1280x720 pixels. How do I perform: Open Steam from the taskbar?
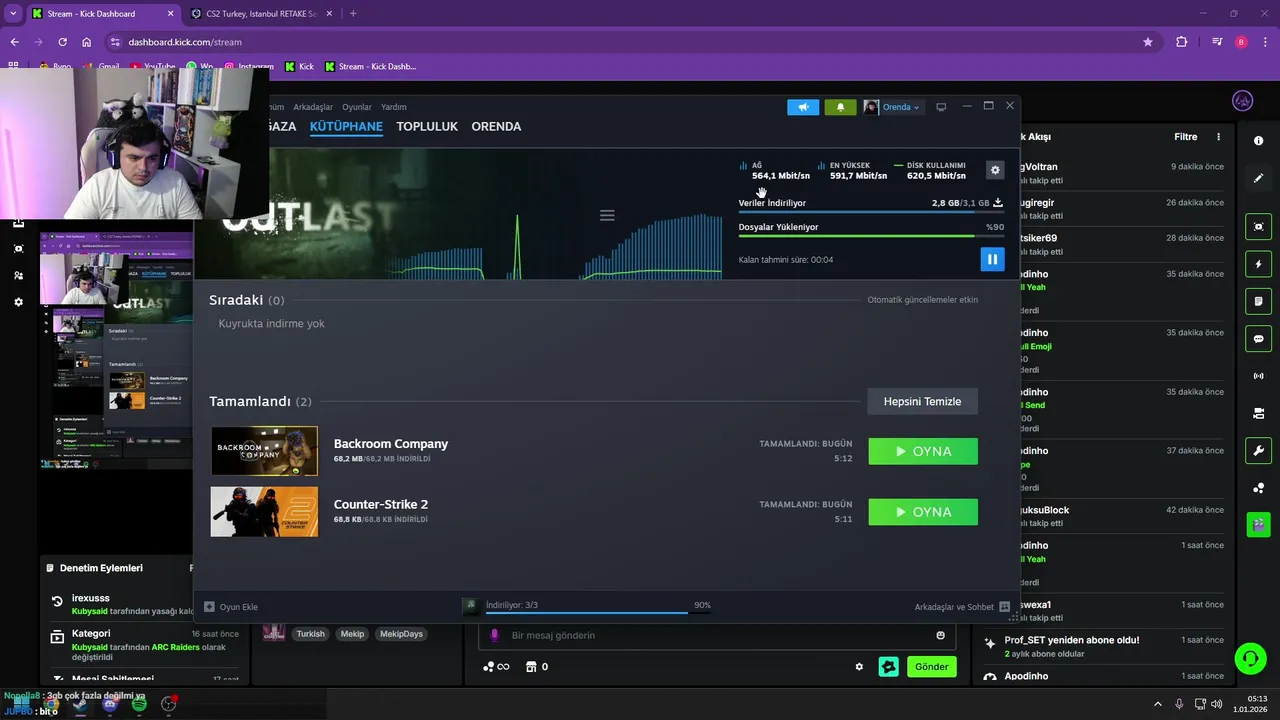[x=80, y=705]
